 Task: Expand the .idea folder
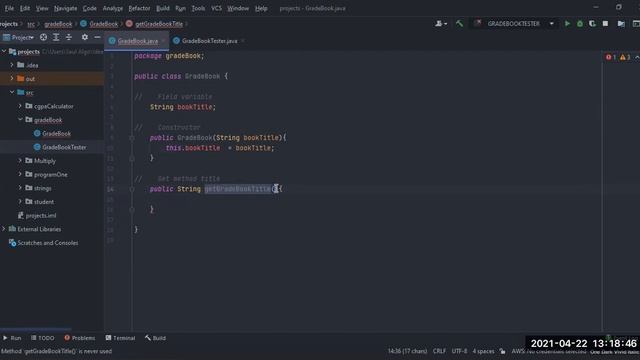click(12, 65)
